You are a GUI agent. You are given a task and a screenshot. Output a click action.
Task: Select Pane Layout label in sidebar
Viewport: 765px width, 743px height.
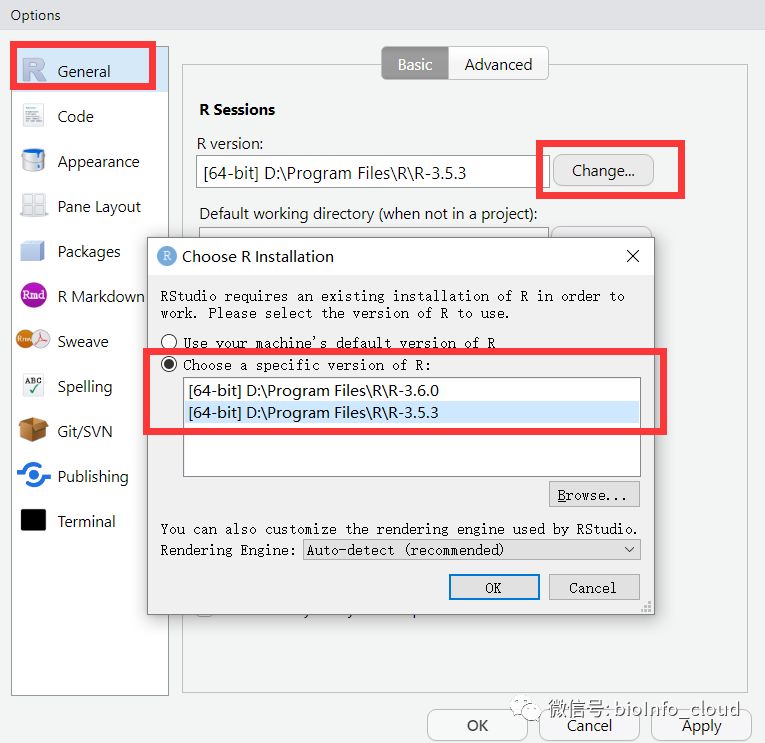point(99,206)
